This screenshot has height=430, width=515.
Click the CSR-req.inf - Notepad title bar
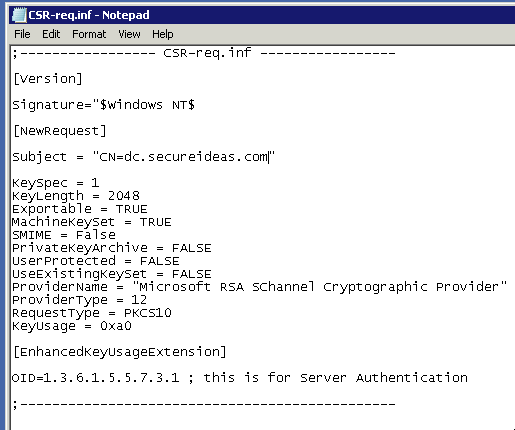[263, 15]
